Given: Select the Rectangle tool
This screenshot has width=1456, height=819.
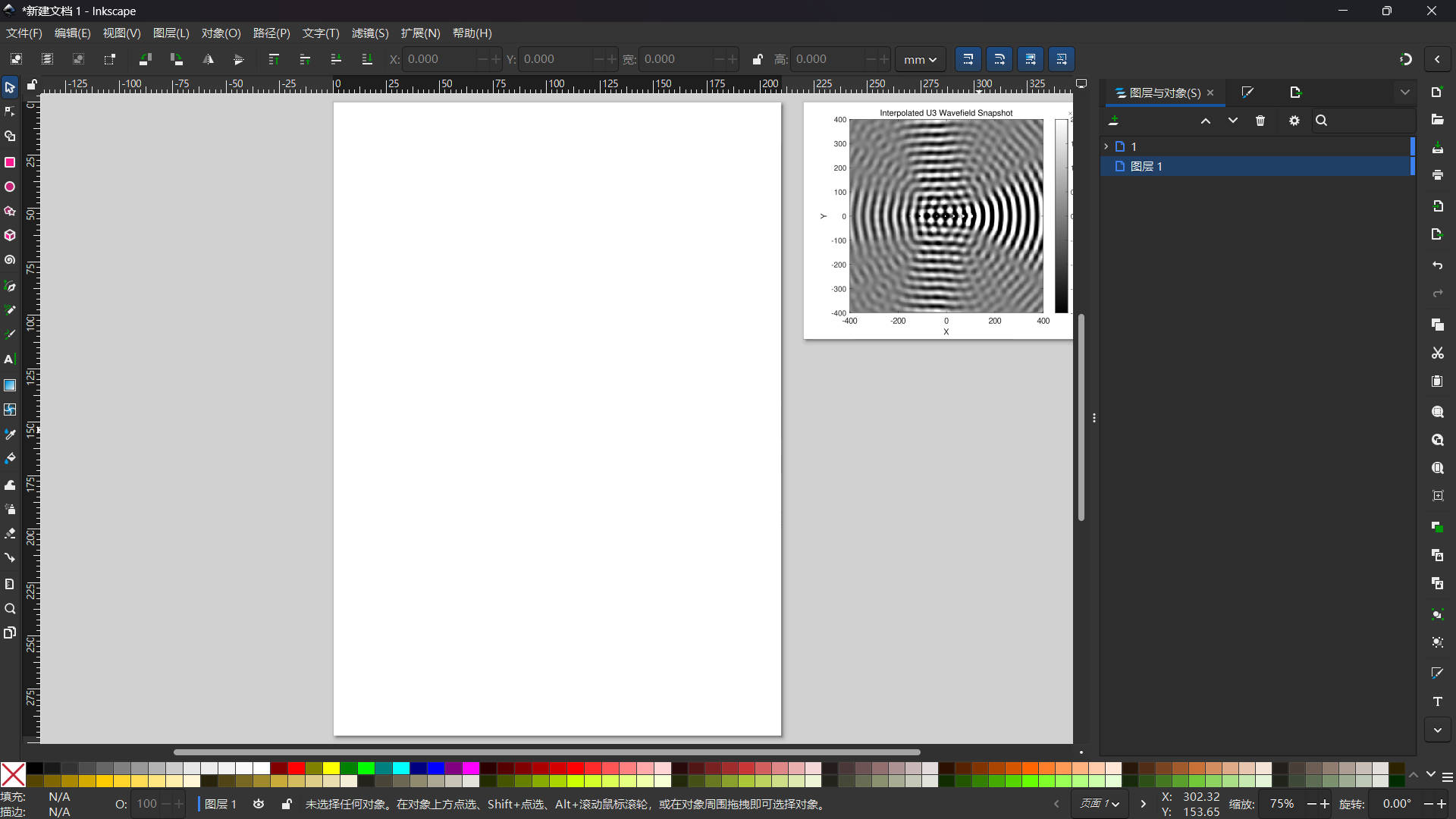Looking at the screenshot, I should (10, 162).
